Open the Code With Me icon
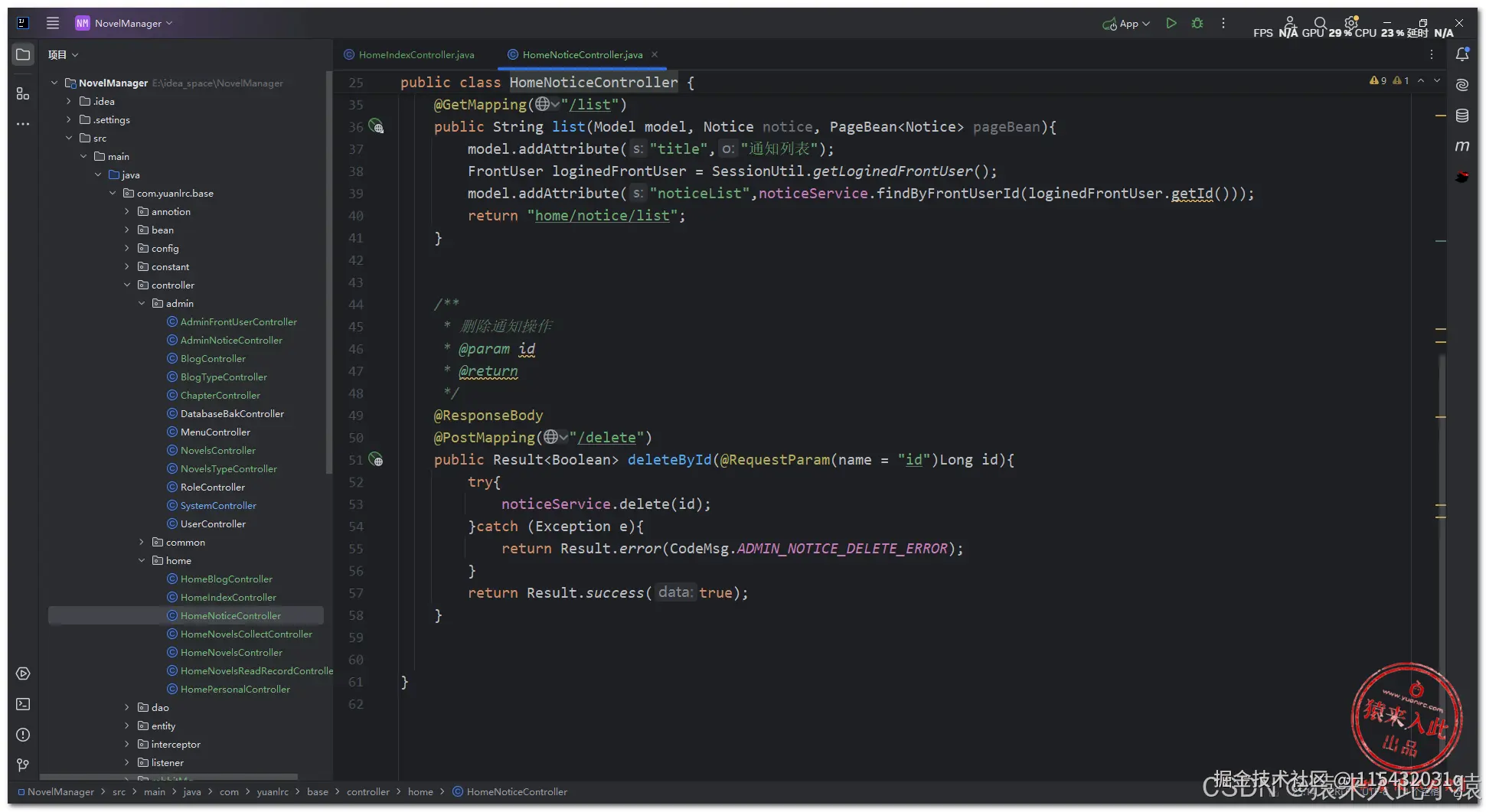The height and width of the screenshot is (812, 1486). pyautogui.click(x=1290, y=22)
